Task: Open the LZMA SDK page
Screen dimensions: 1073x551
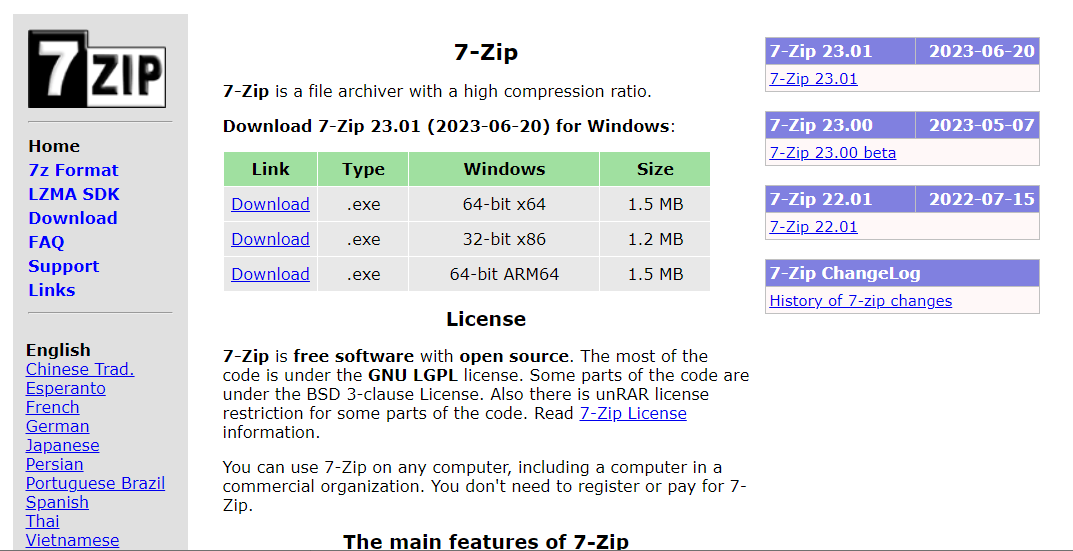Action: pyautogui.click(x=73, y=194)
